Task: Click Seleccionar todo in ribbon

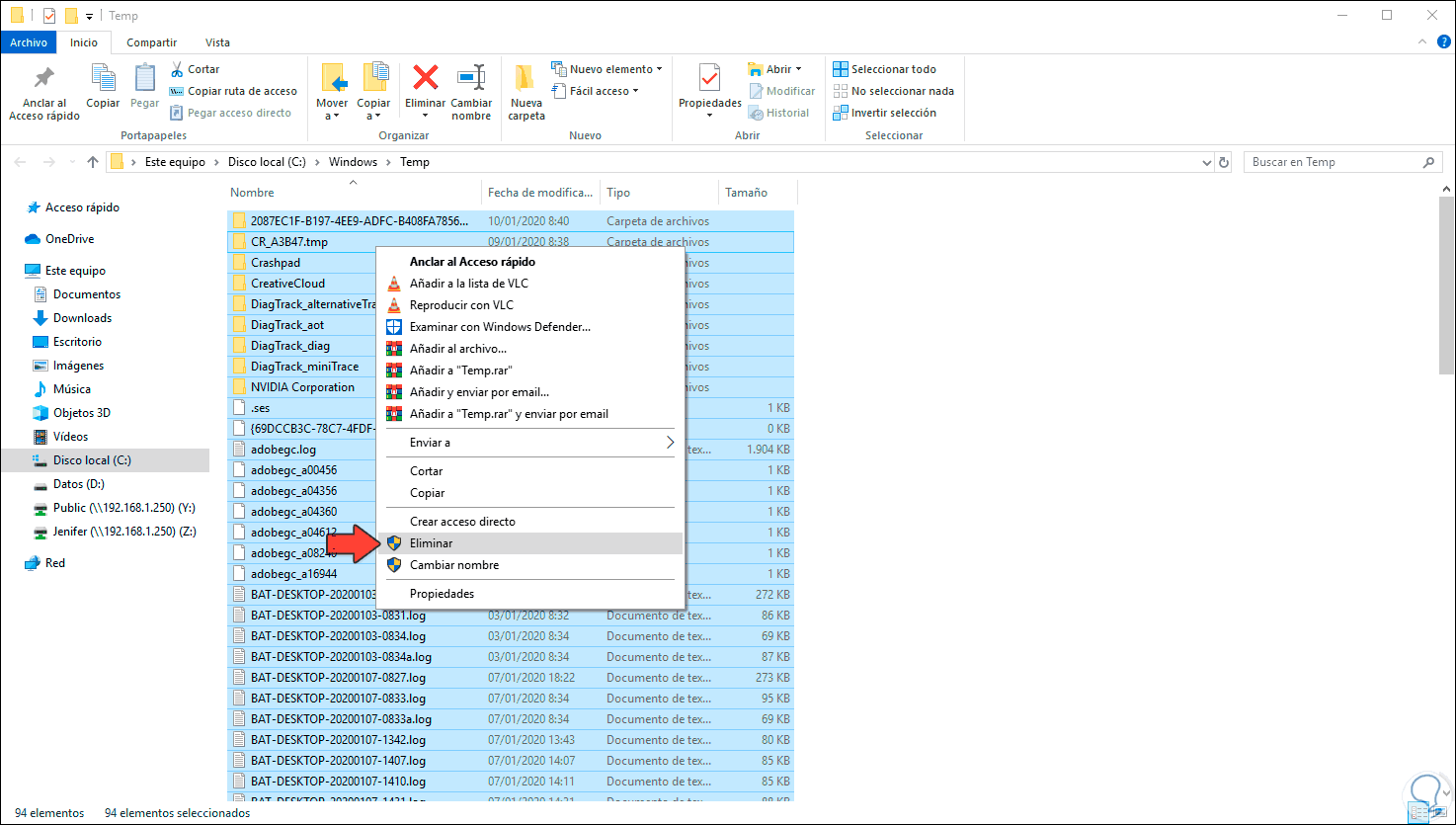Action: (884, 69)
